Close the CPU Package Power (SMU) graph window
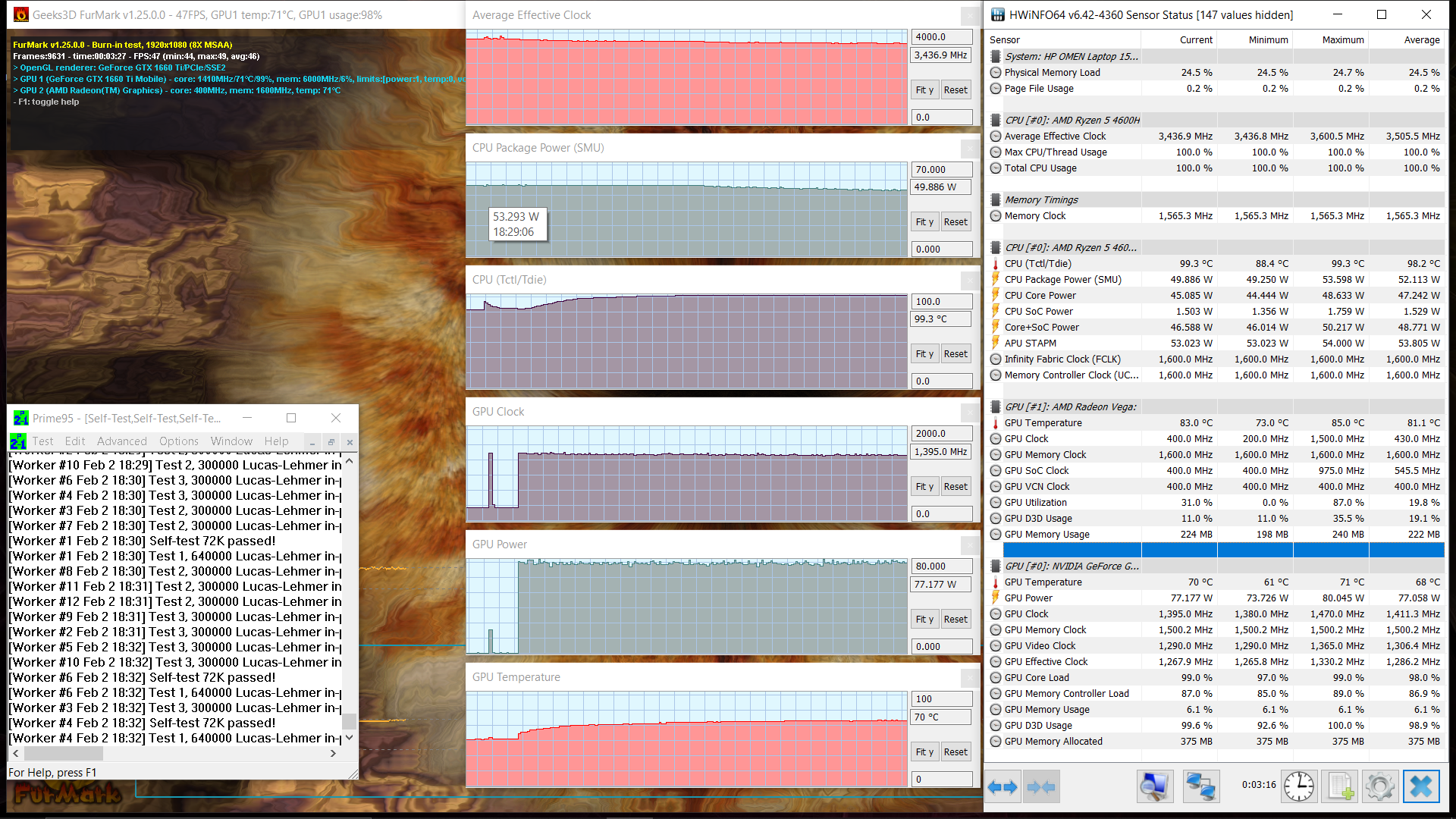1456x819 pixels. 970,148
